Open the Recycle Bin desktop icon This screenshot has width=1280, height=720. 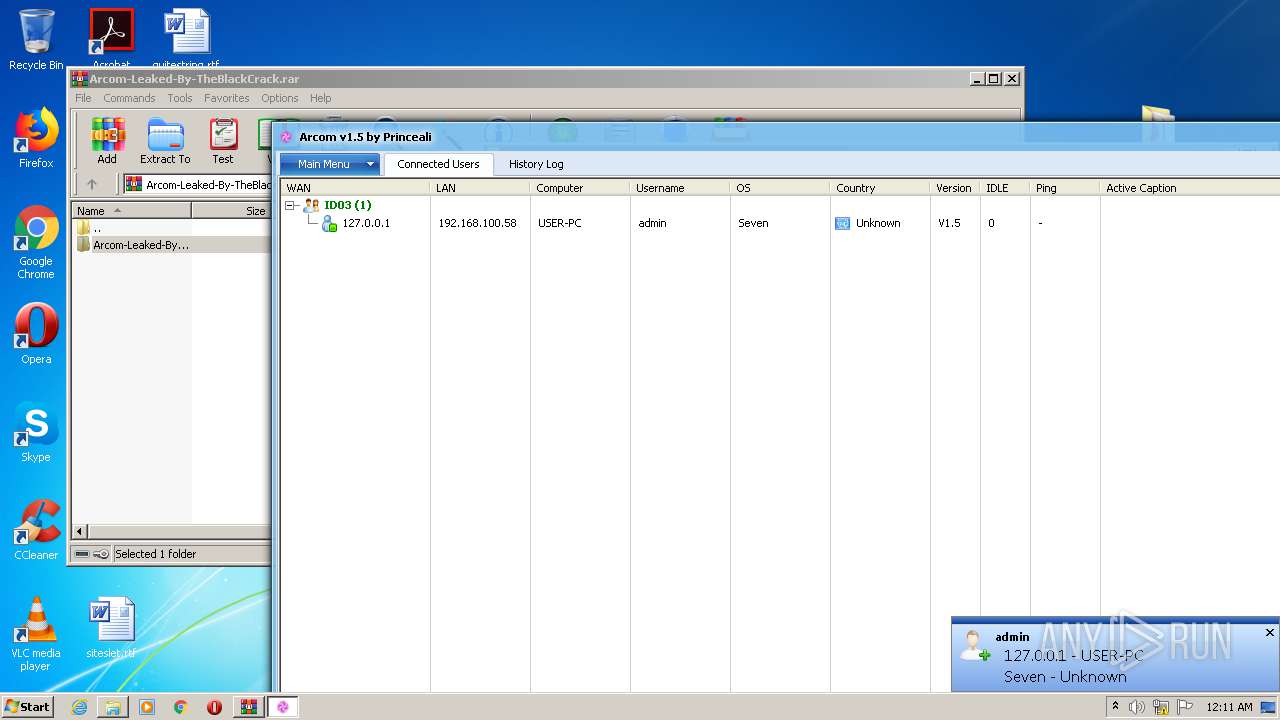[x=36, y=40]
